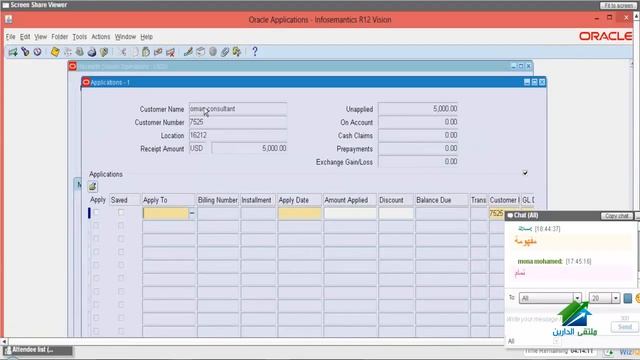Click the horizontal scrollbar left arrow
The image size is (640, 360).
pos(4,341)
